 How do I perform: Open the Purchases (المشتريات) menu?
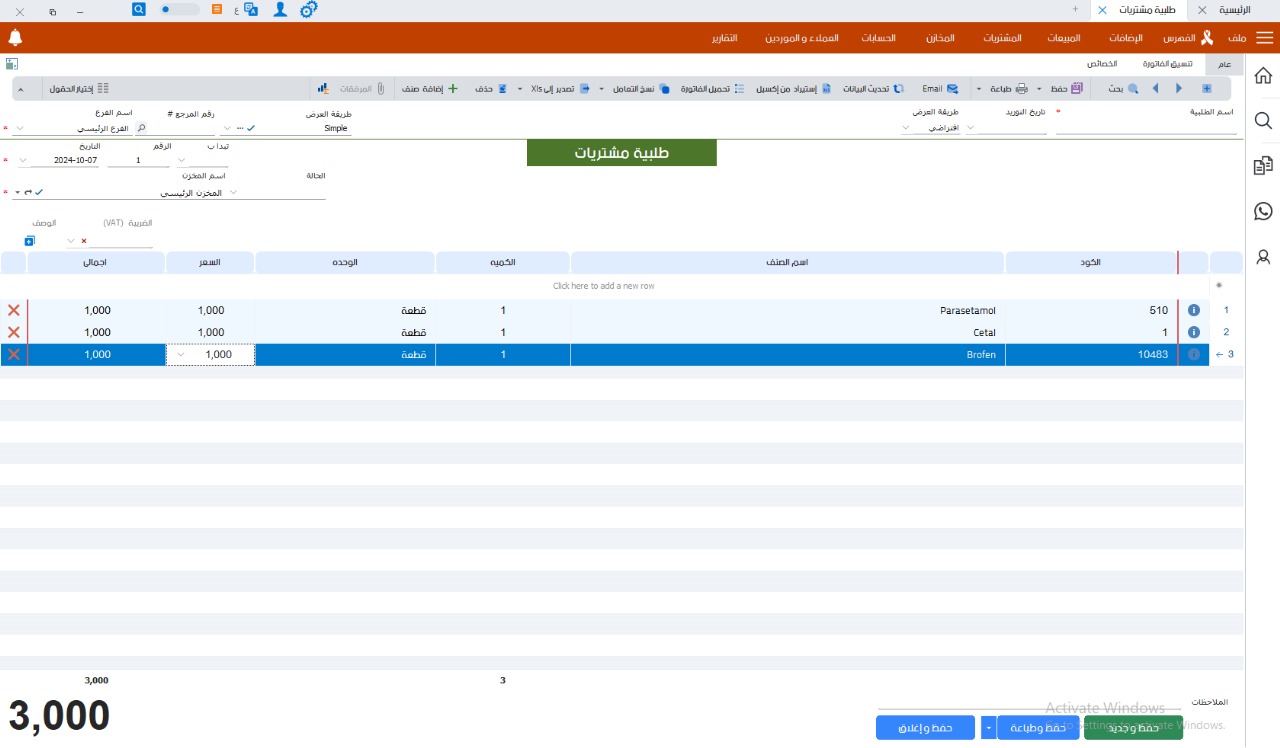click(1002, 38)
